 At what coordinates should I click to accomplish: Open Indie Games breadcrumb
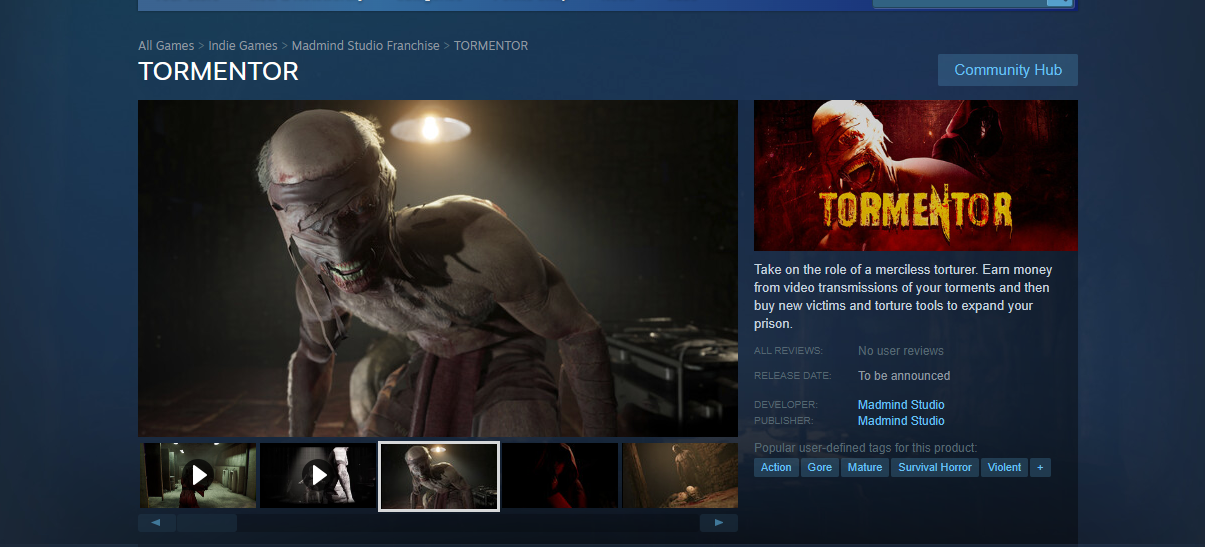tap(243, 46)
